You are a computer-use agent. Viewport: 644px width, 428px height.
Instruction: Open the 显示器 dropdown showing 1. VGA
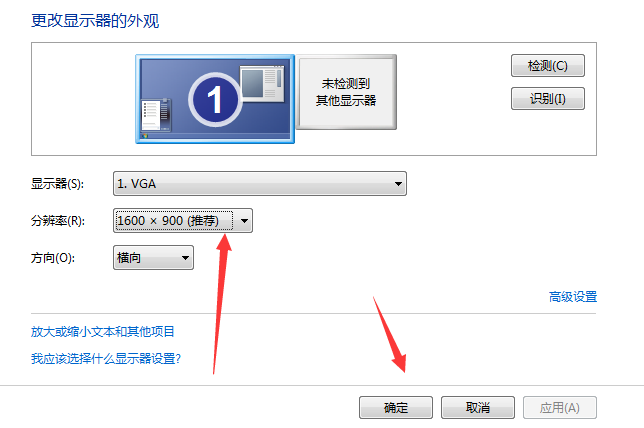(260, 184)
